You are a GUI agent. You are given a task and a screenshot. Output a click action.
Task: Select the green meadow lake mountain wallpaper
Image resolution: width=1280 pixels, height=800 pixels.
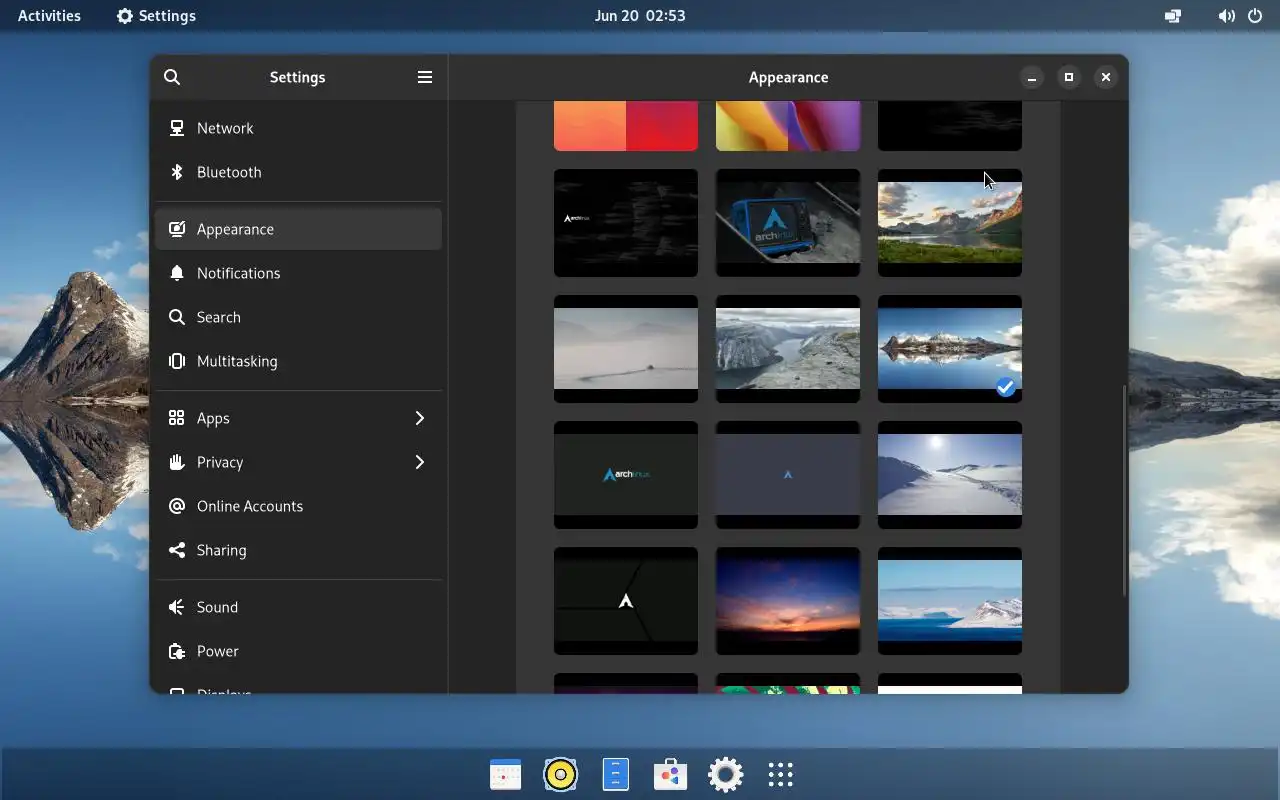point(950,223)
